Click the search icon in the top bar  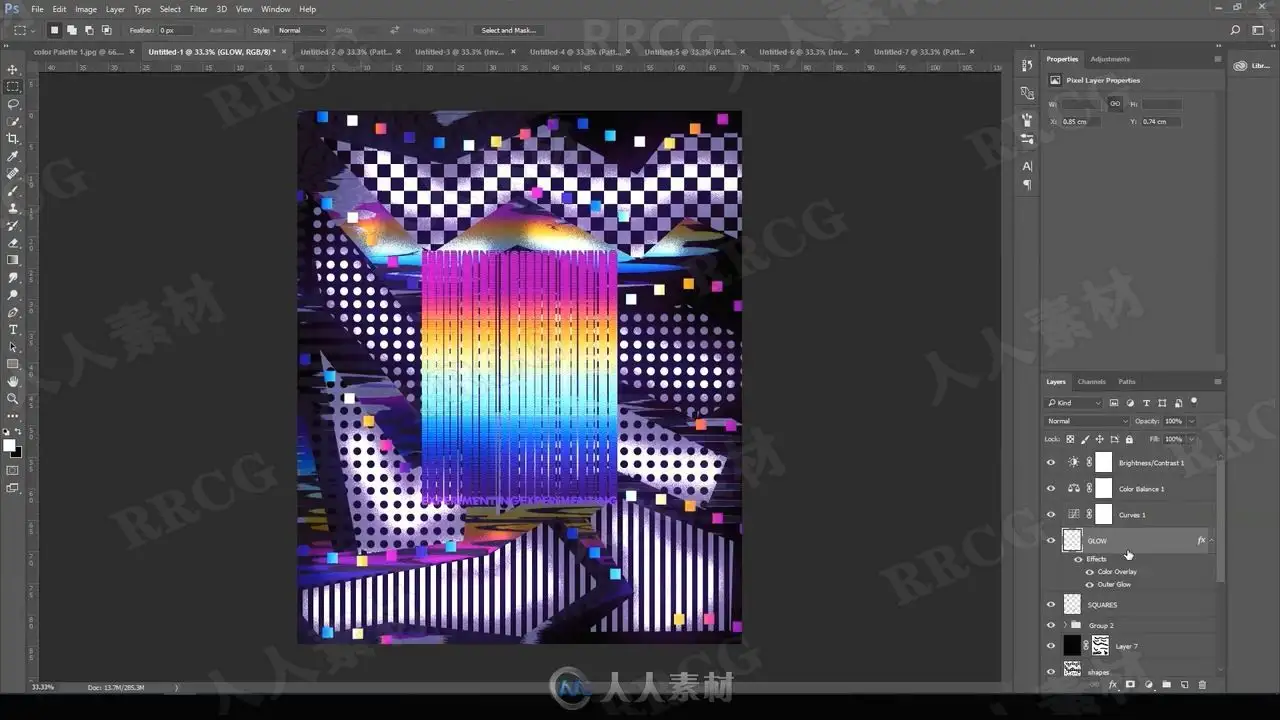pyautogui.click(x=1236, y=30)
